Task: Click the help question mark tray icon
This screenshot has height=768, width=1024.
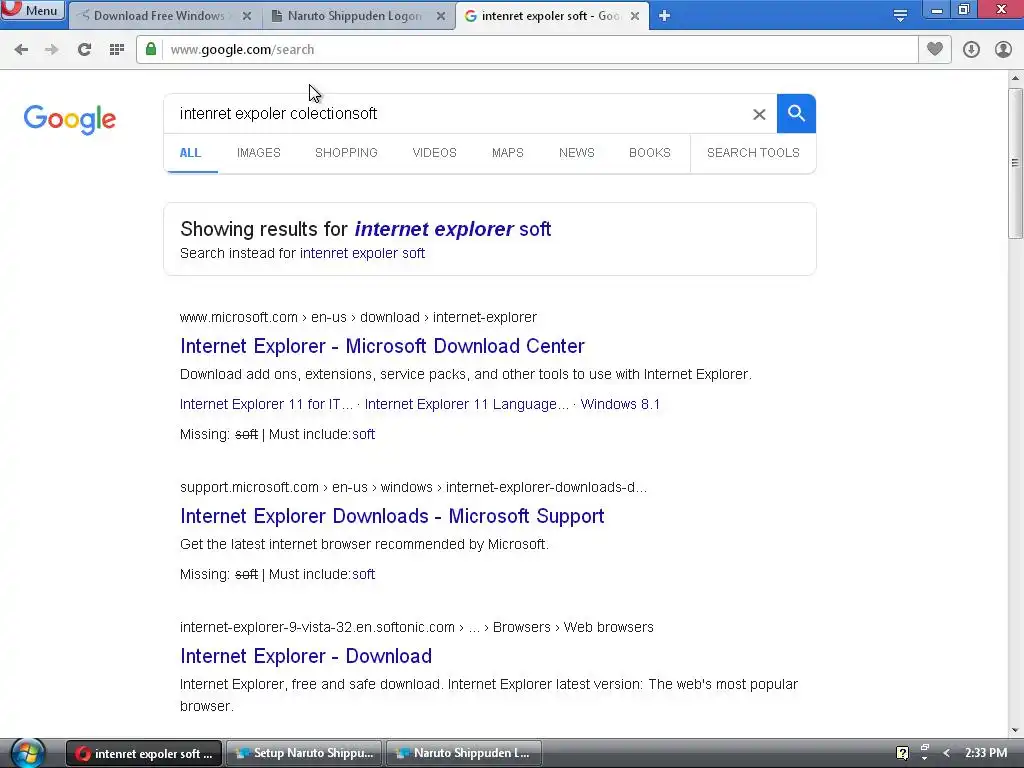Action: pyautogui.click(x=902, y=754)
